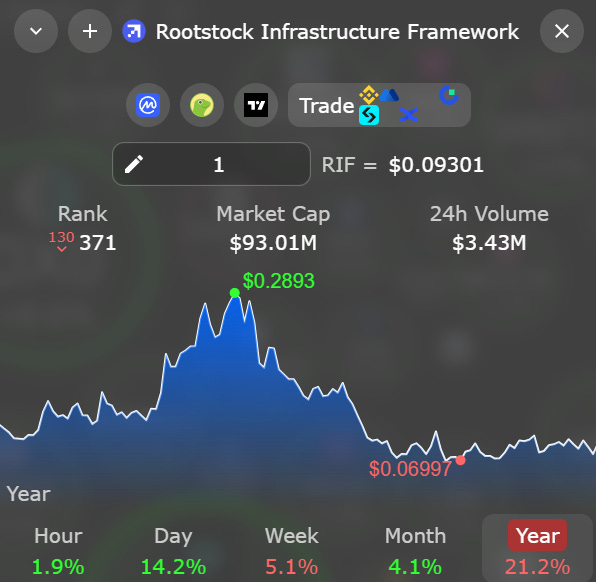Select the Year period tab
Image resolution: width=596 pixels, height=582 pixels.
point(537,548)
